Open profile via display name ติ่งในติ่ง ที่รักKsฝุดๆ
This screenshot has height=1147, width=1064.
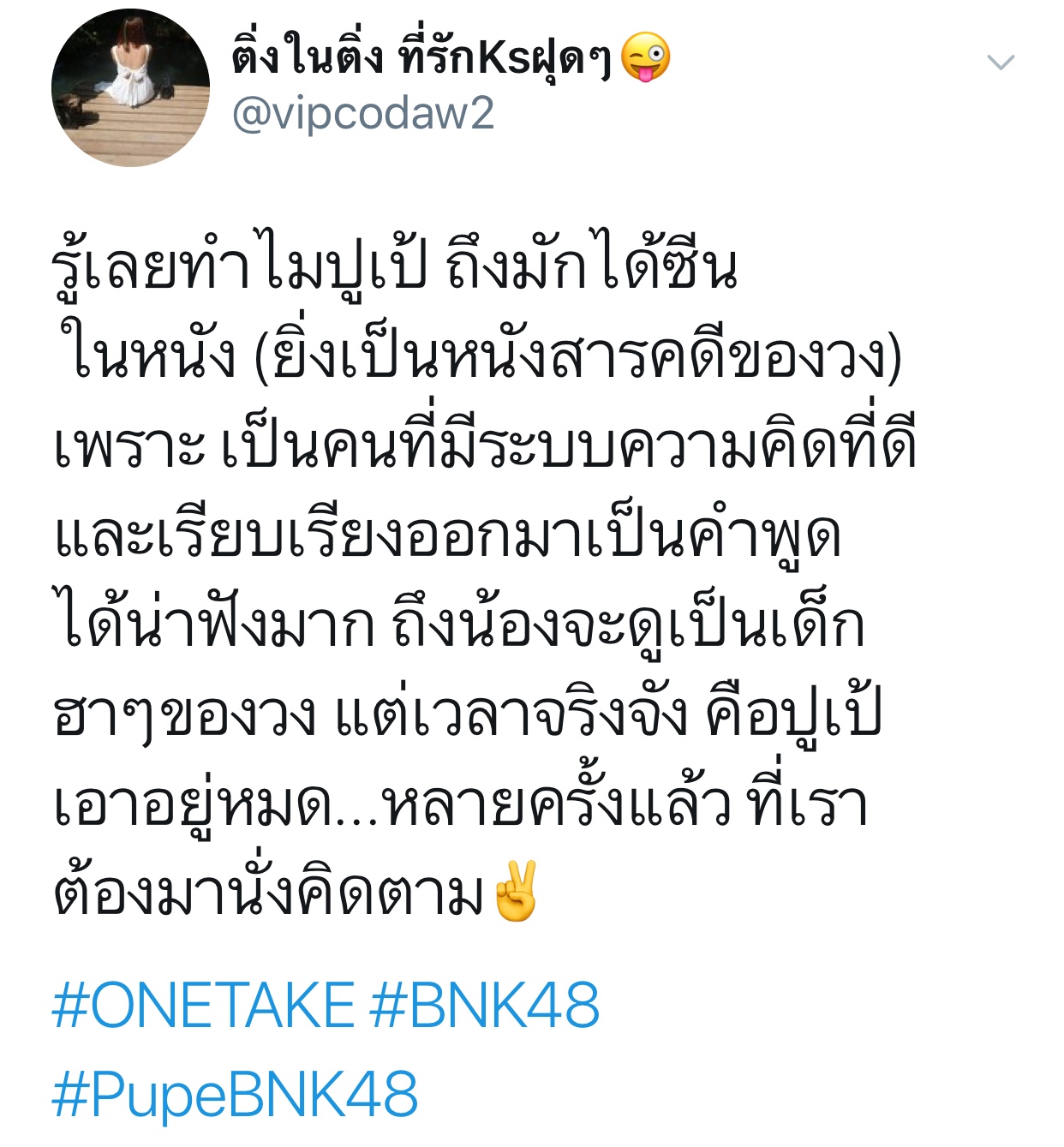pos(421,58)
